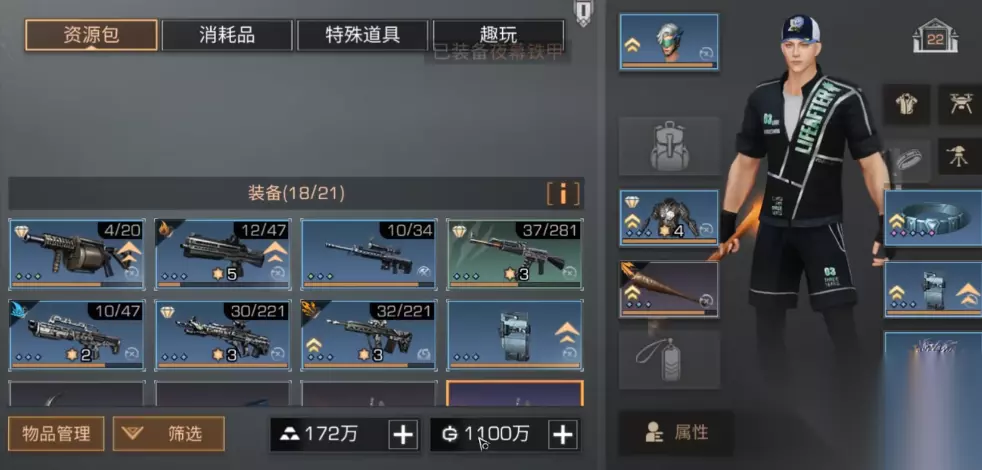Add more coins beside 1100万

tap(563, 434)
